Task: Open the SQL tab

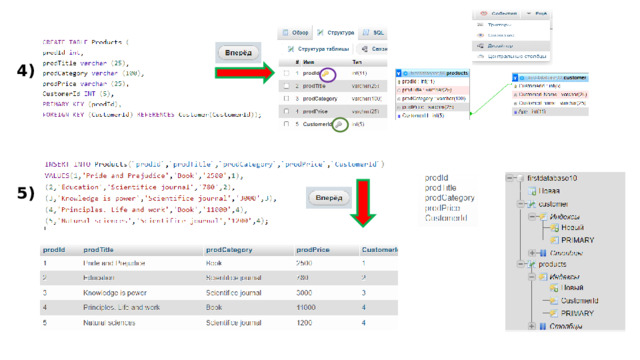Action: [373, 33]
